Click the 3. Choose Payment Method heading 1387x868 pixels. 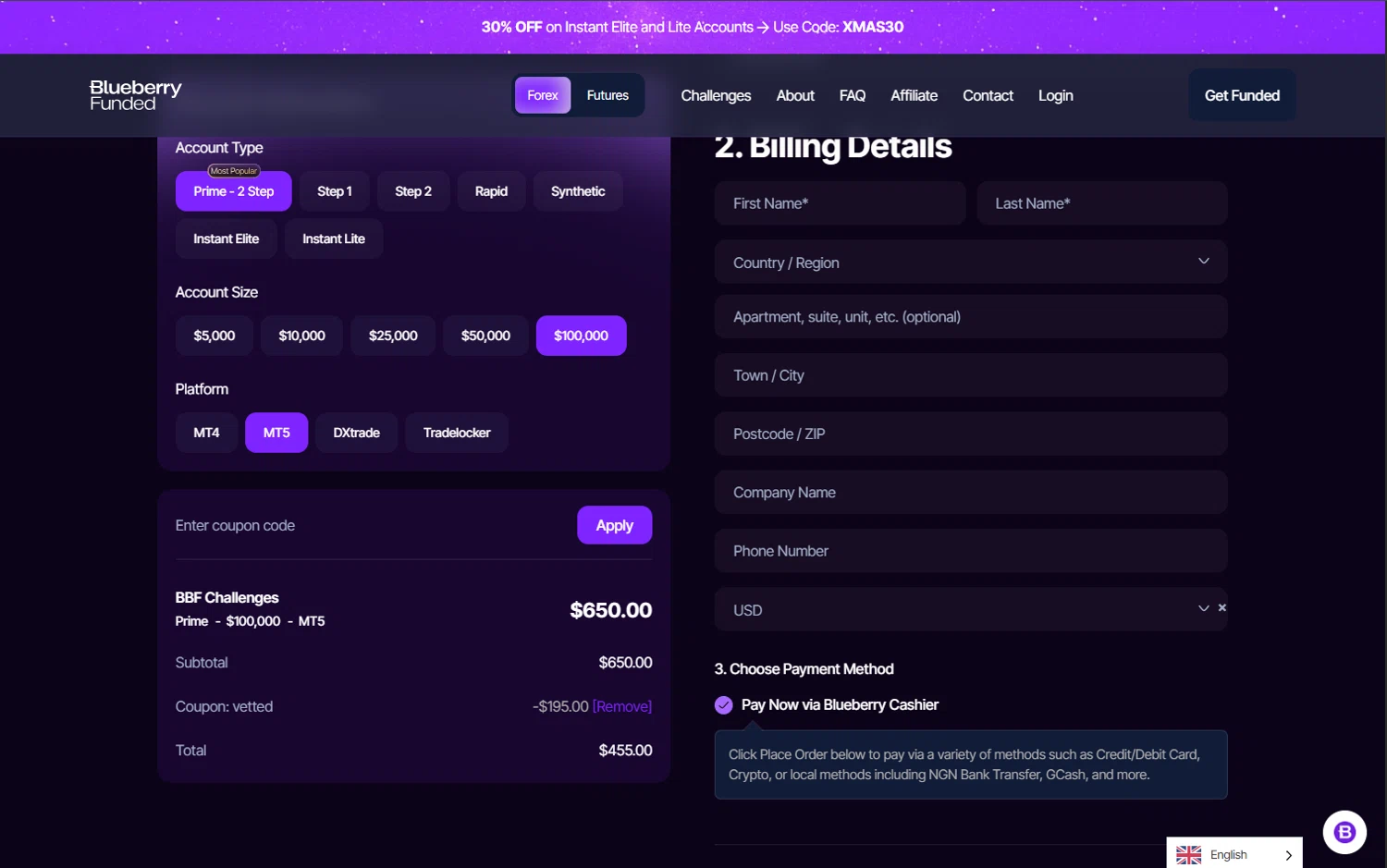click(804, 669)
